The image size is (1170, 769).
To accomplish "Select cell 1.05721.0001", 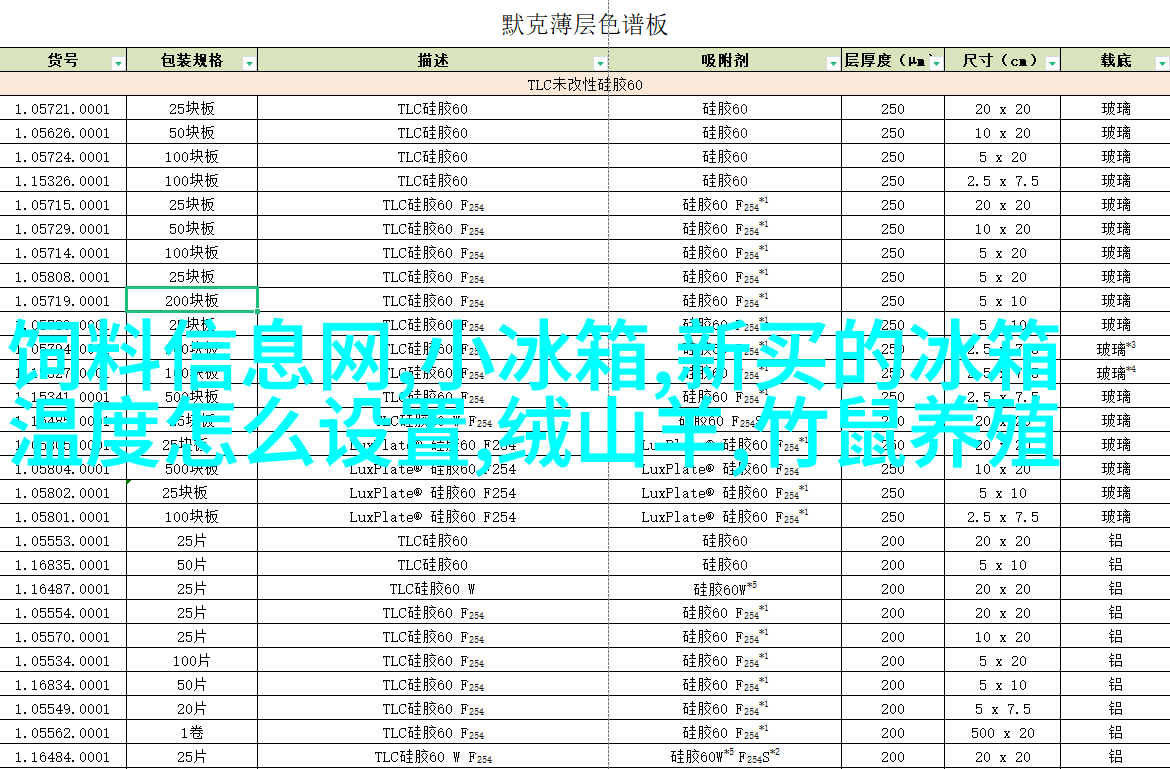I will tap(62, 109).
